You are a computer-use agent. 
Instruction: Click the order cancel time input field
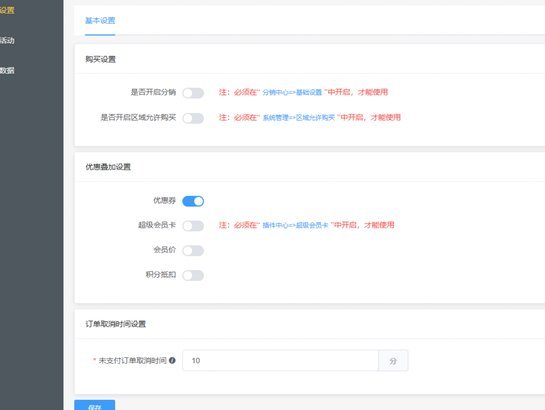click(x=280, y=361)
